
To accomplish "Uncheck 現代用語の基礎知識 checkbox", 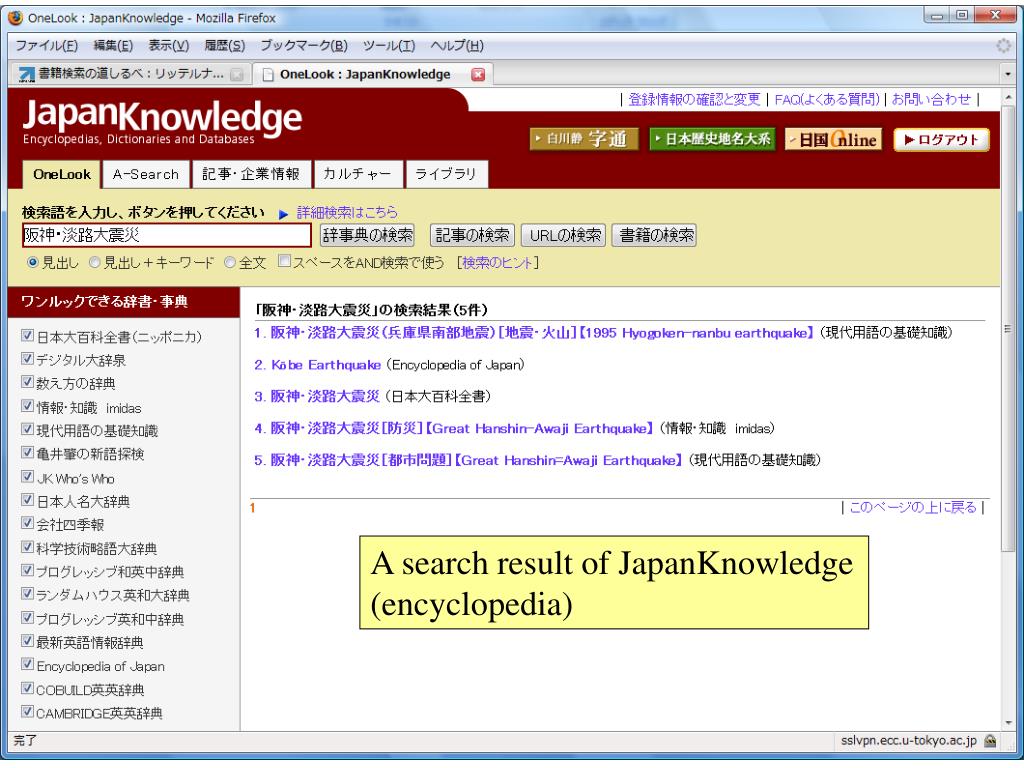I will pos(27,429).
